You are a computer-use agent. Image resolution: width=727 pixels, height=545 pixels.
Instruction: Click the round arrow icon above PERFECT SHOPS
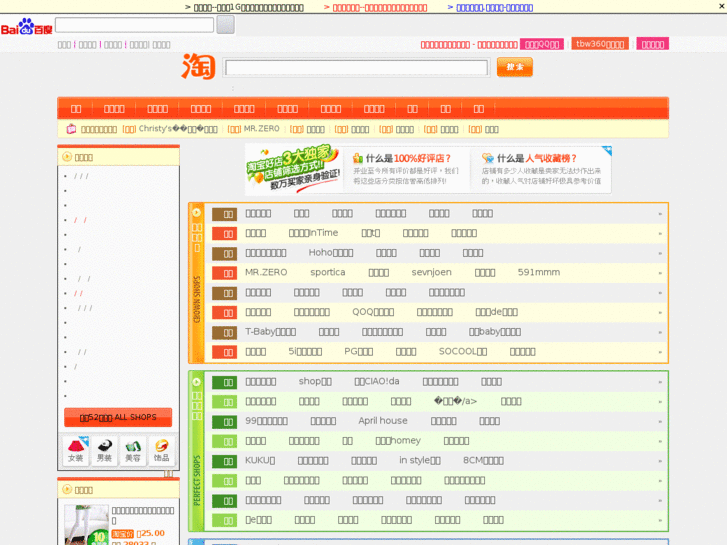tap(197, 382)
